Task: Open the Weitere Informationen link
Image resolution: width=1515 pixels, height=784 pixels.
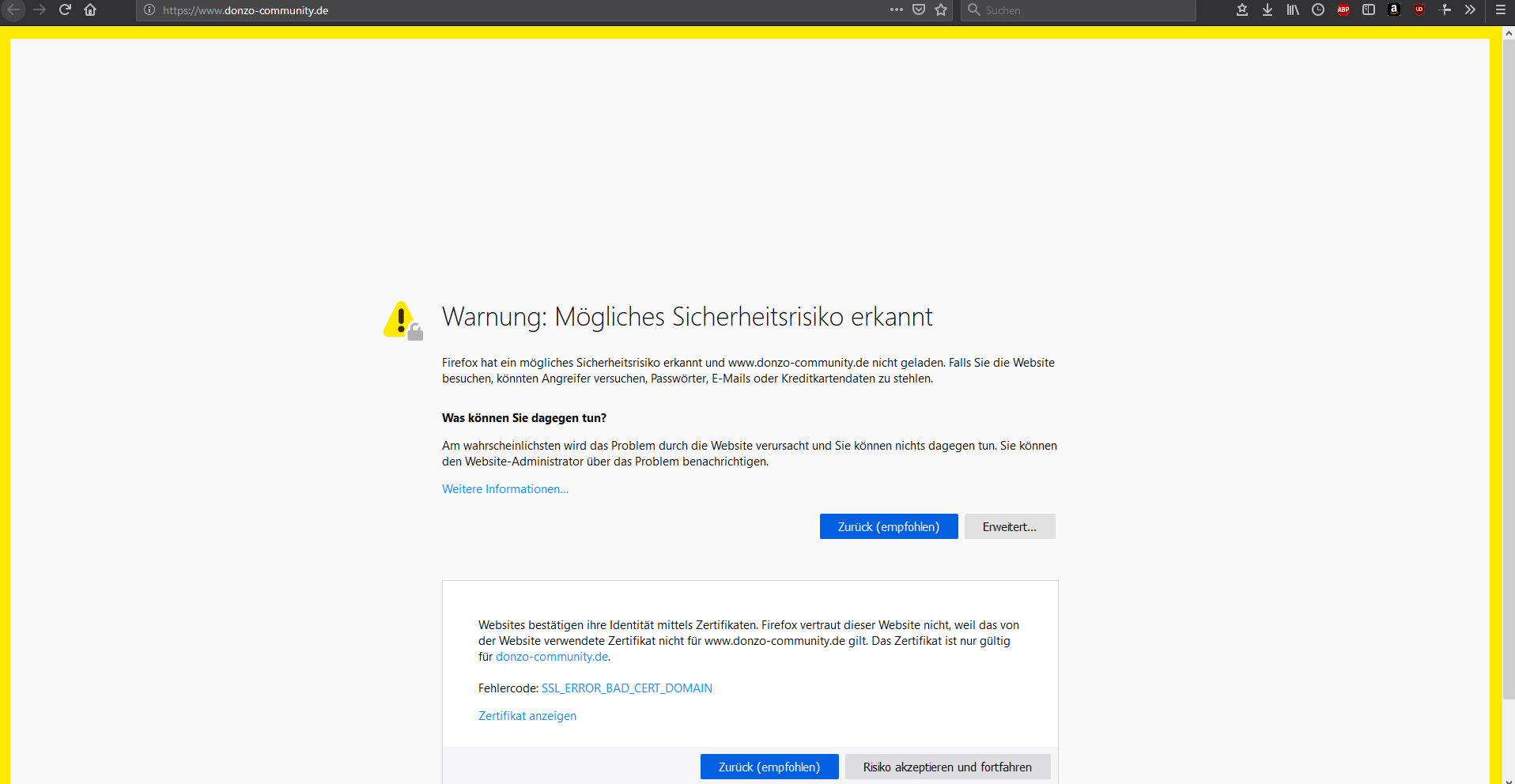Action: (x=504, y=489)
